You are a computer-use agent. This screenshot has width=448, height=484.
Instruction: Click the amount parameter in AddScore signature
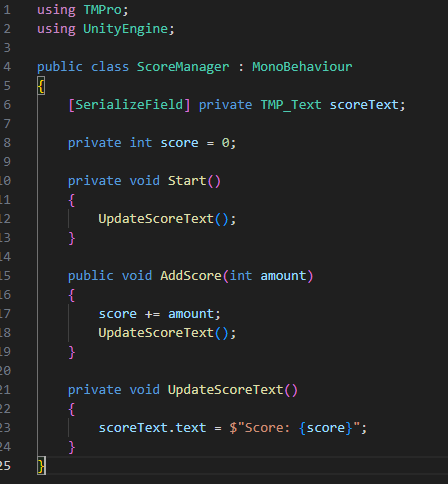(x=283, y=276)
